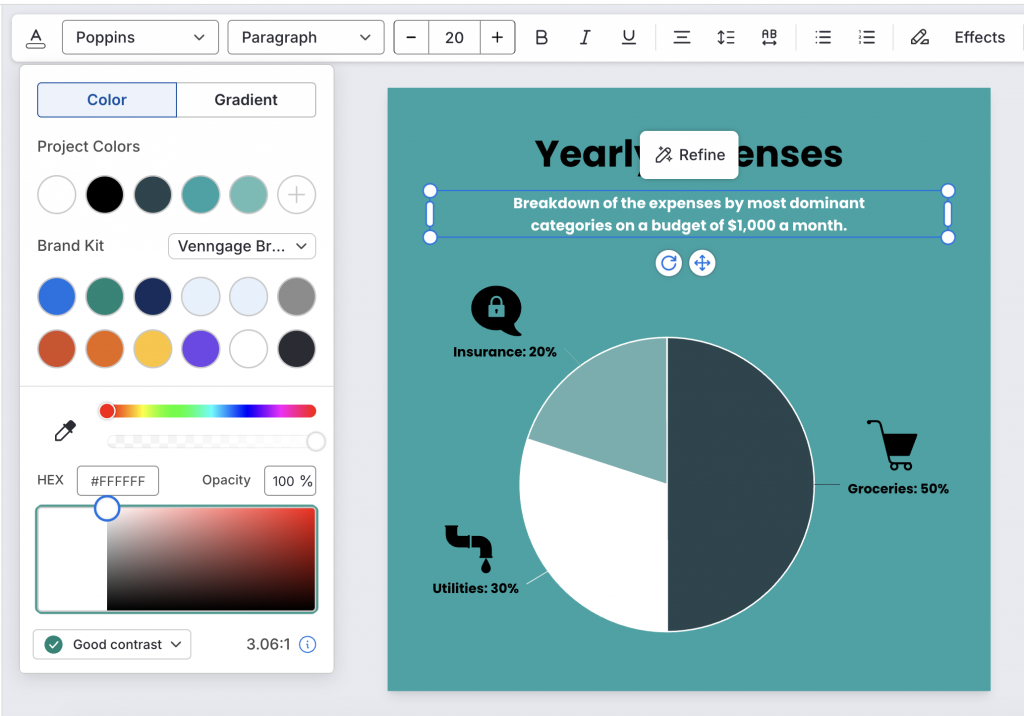Screen dimensions: 1024x716
Task: Click the contrast ratio info icon
Action: click(x=308, y=645)
